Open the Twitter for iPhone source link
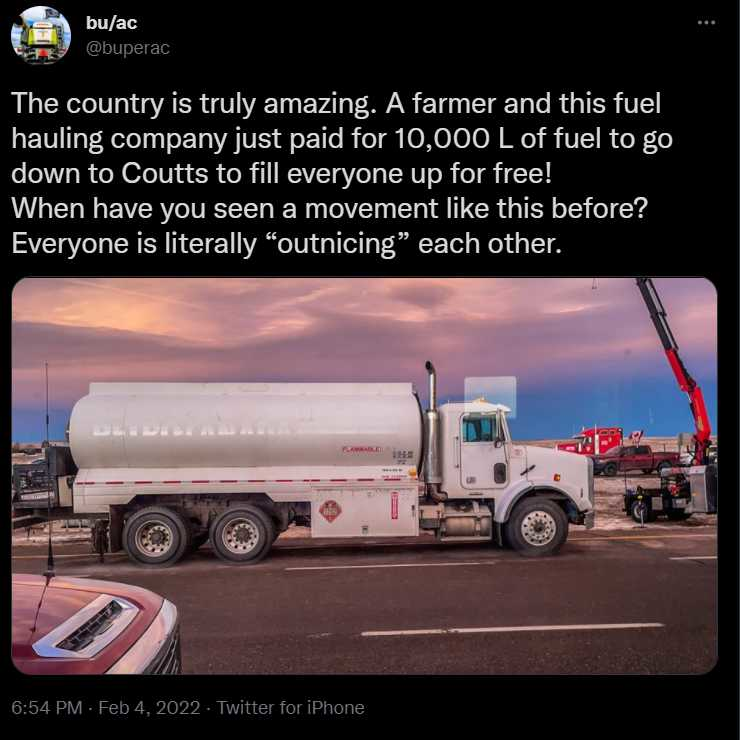 (x=291, y=707)
